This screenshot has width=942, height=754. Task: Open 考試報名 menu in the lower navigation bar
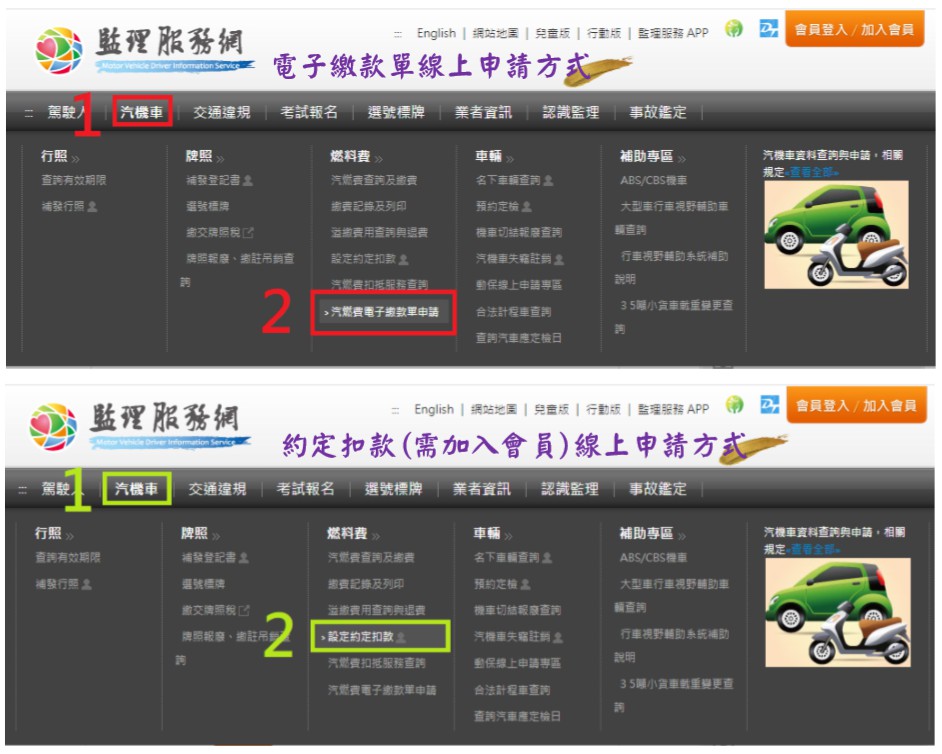(305, 489)
